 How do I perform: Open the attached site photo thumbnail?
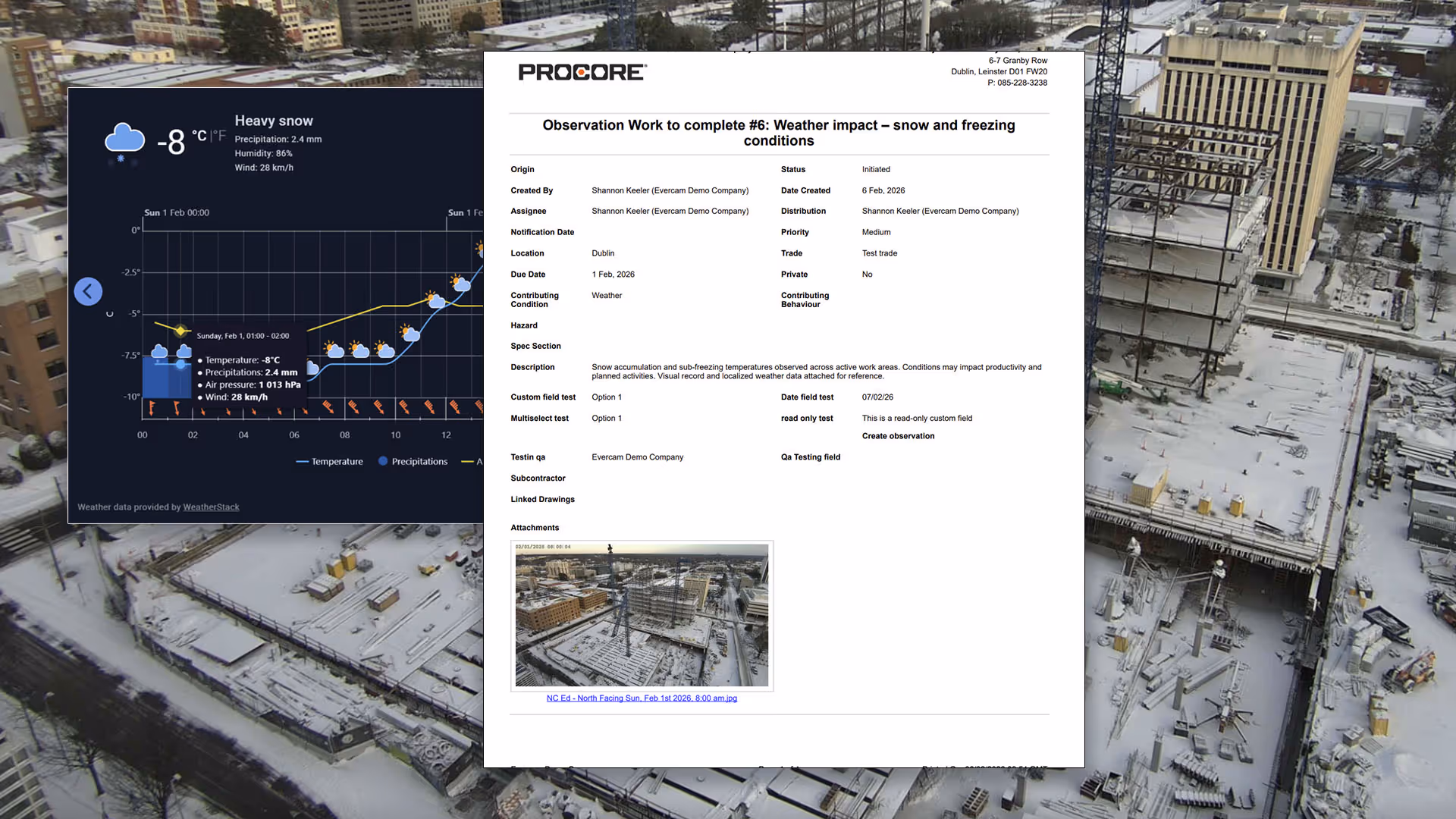[642, 615]
